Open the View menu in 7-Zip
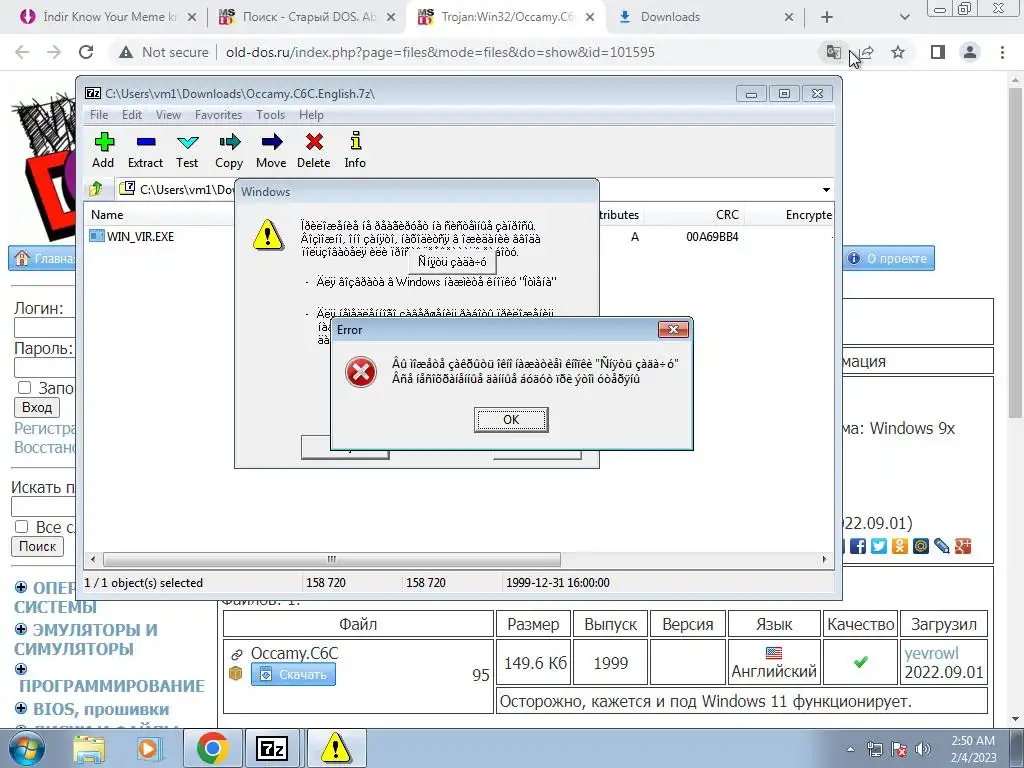This screenshot has height=768, width=1024. (168, 115)
